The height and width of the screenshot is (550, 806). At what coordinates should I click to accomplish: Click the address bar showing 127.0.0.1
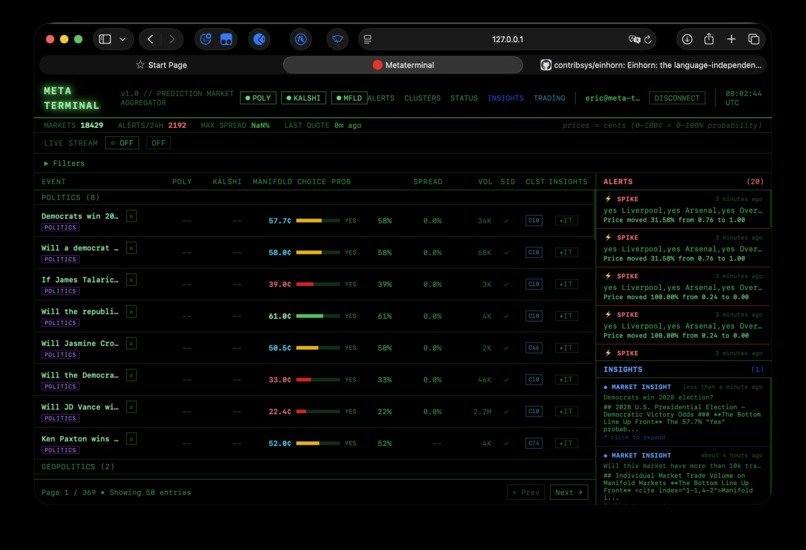(507, 39)
